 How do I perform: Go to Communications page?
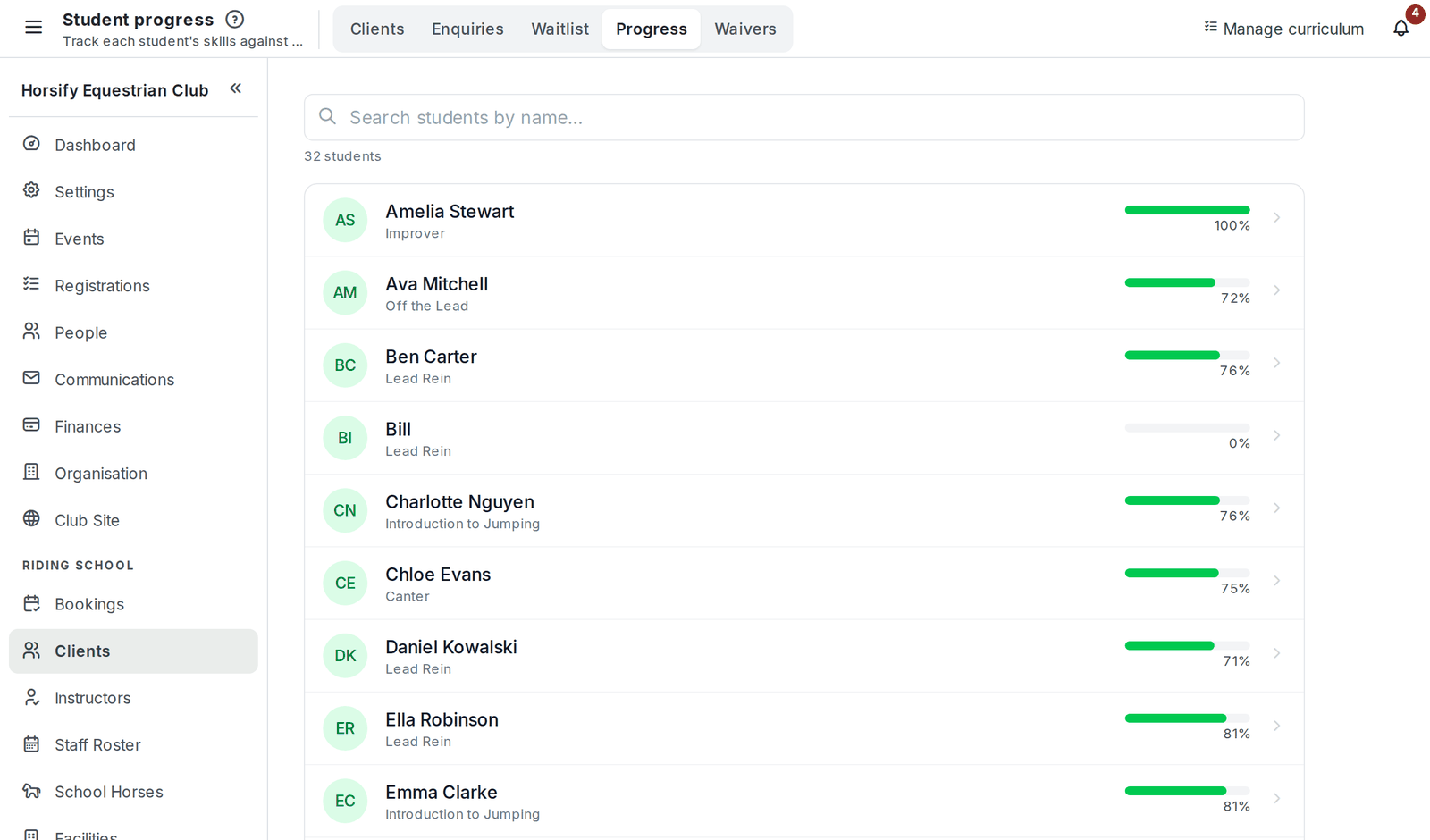pos(133,379)
